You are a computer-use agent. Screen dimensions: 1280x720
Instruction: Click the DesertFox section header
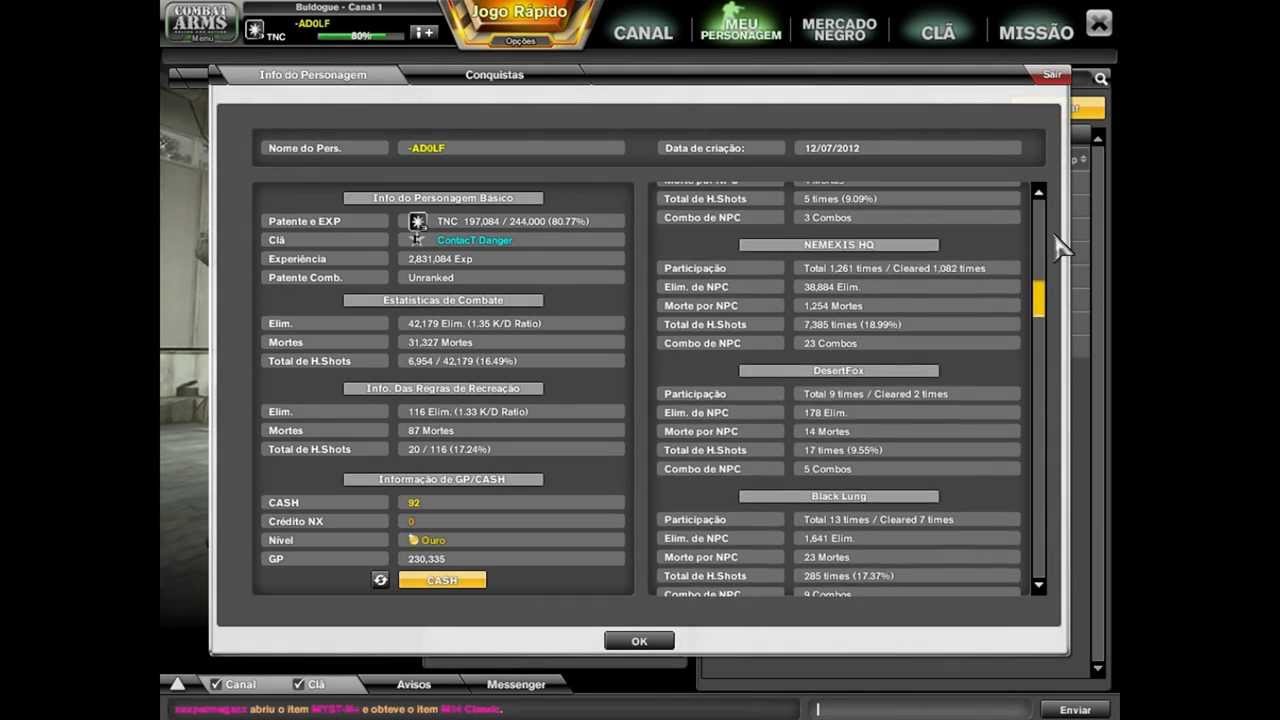coord(839,371)
